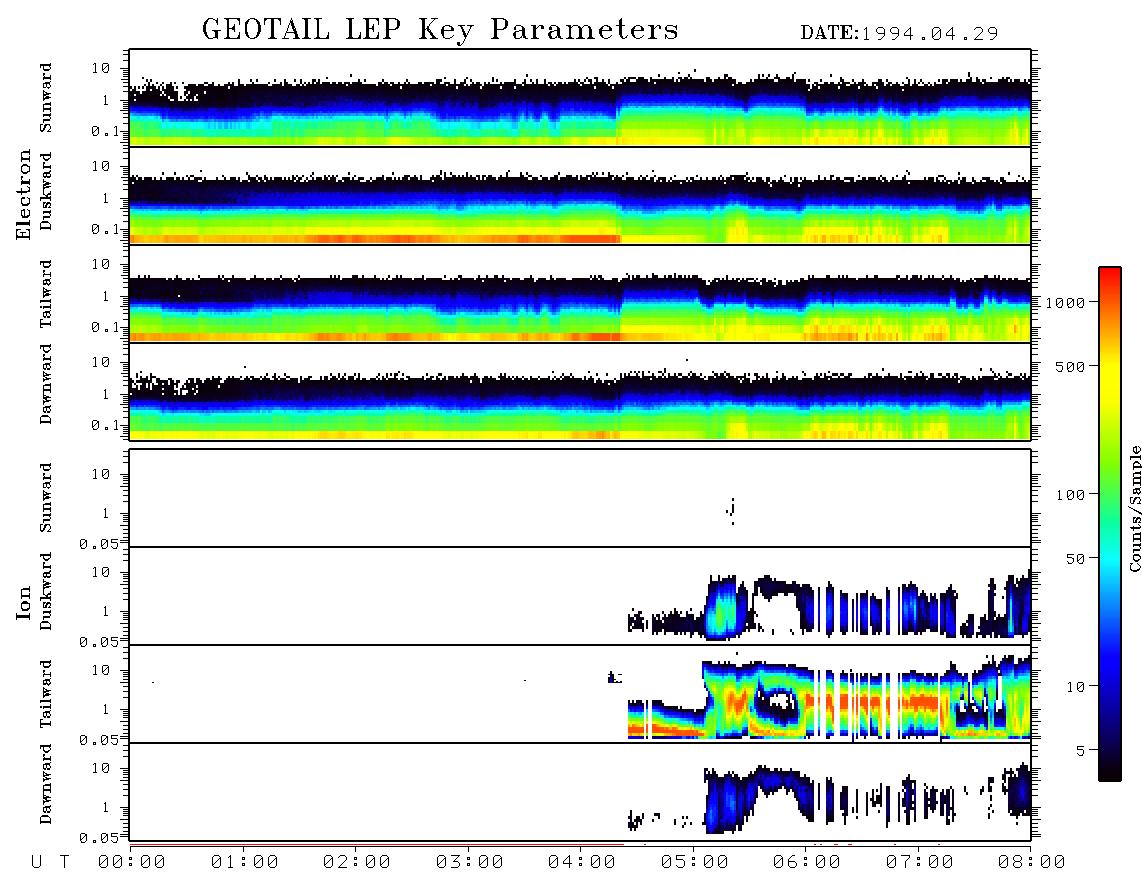Select the Ion Dawnward axis label
Viewport: 1142px width, 880px height.
pyautogui.click(x=46, y=783)
